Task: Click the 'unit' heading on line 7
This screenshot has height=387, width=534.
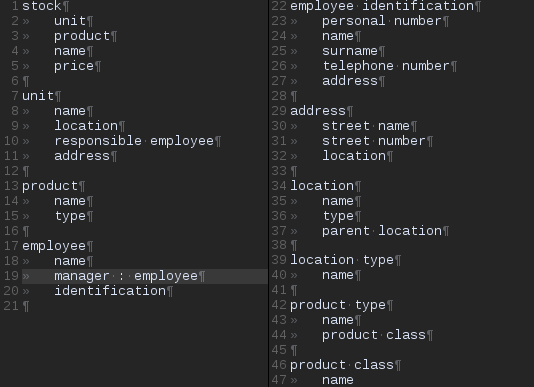Action: (x=38, y=96)
